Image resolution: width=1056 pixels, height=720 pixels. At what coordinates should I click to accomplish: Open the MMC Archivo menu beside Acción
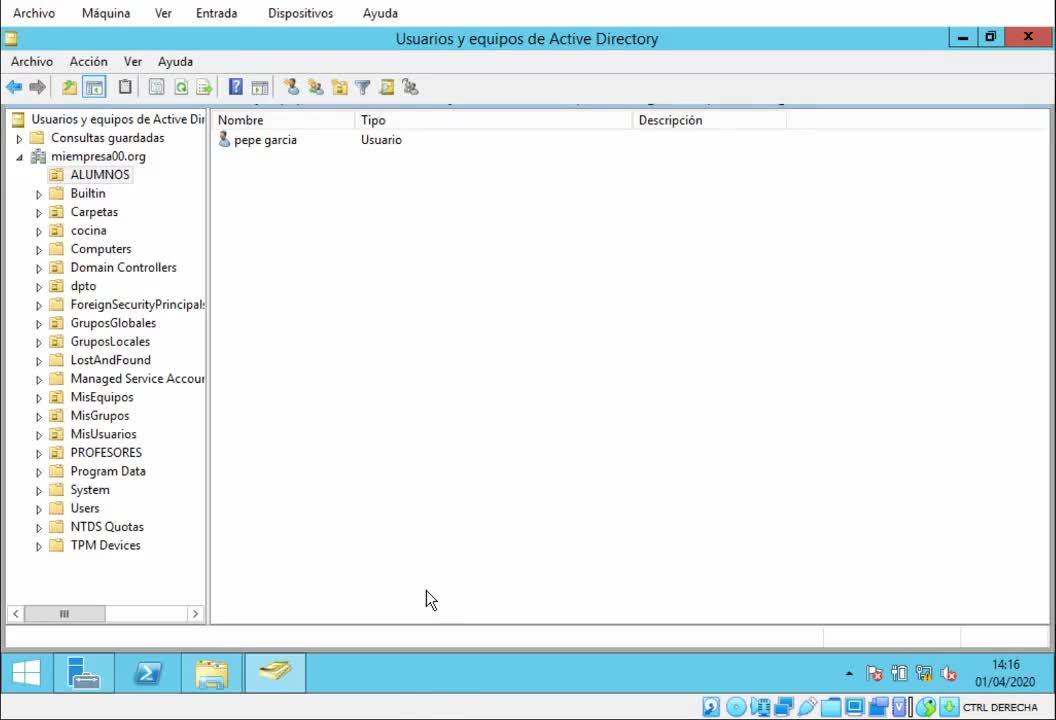point(32,61)
